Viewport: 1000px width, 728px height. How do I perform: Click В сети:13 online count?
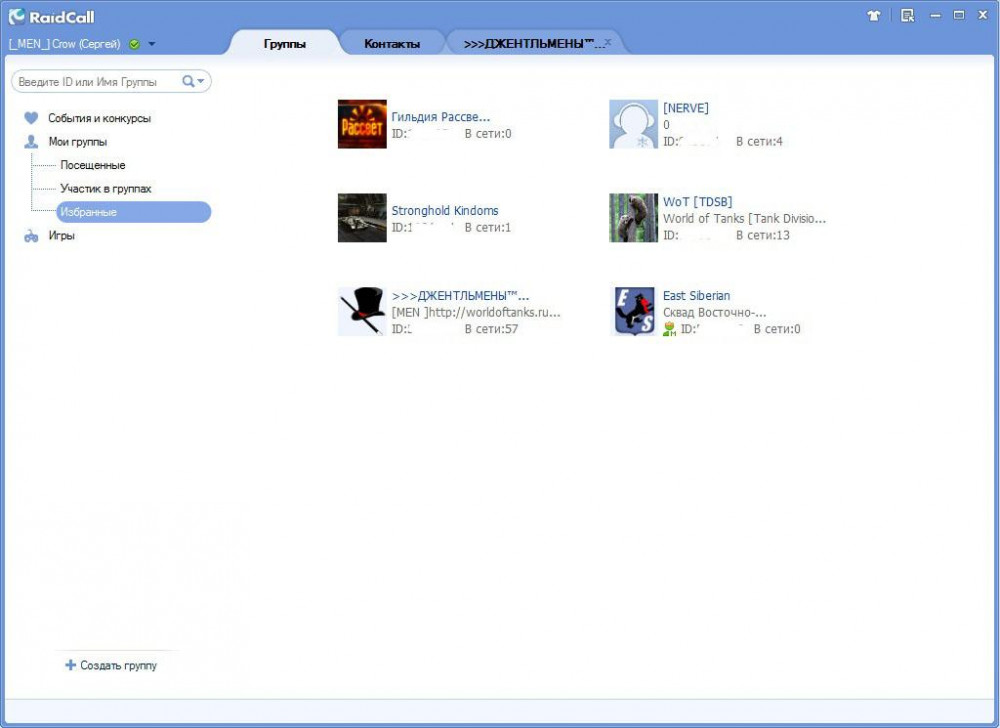(x=763, y=235)
